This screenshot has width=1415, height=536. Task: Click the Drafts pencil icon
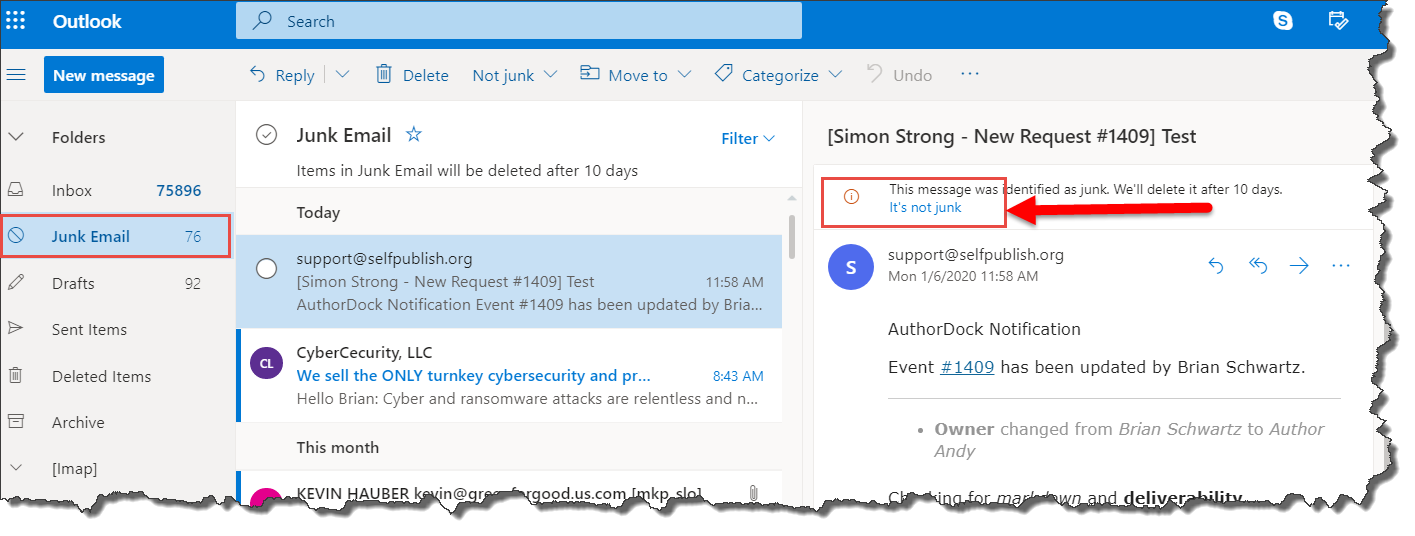[x=16, y=283]
